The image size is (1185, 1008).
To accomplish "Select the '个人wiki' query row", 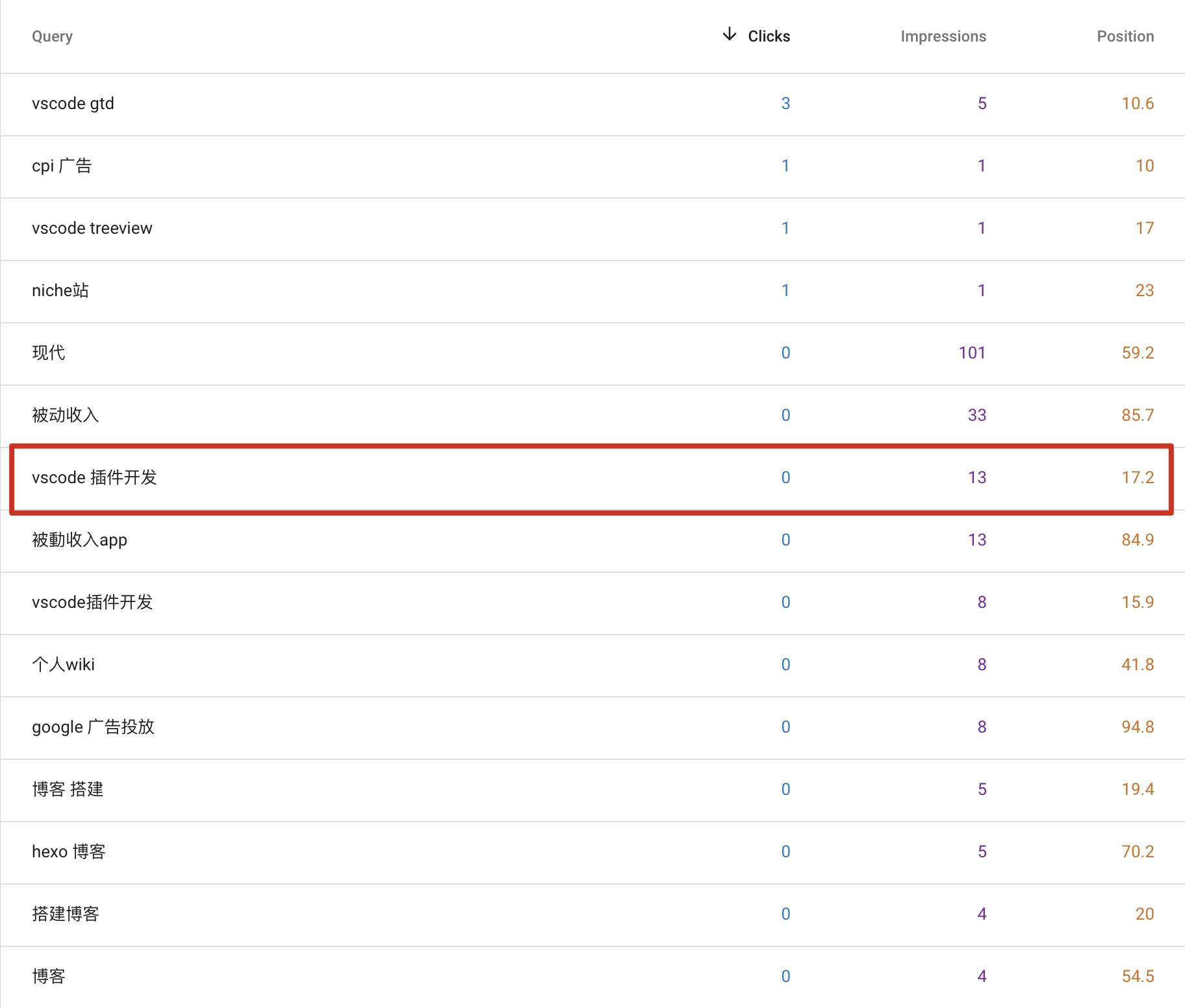I will point(63,665).
